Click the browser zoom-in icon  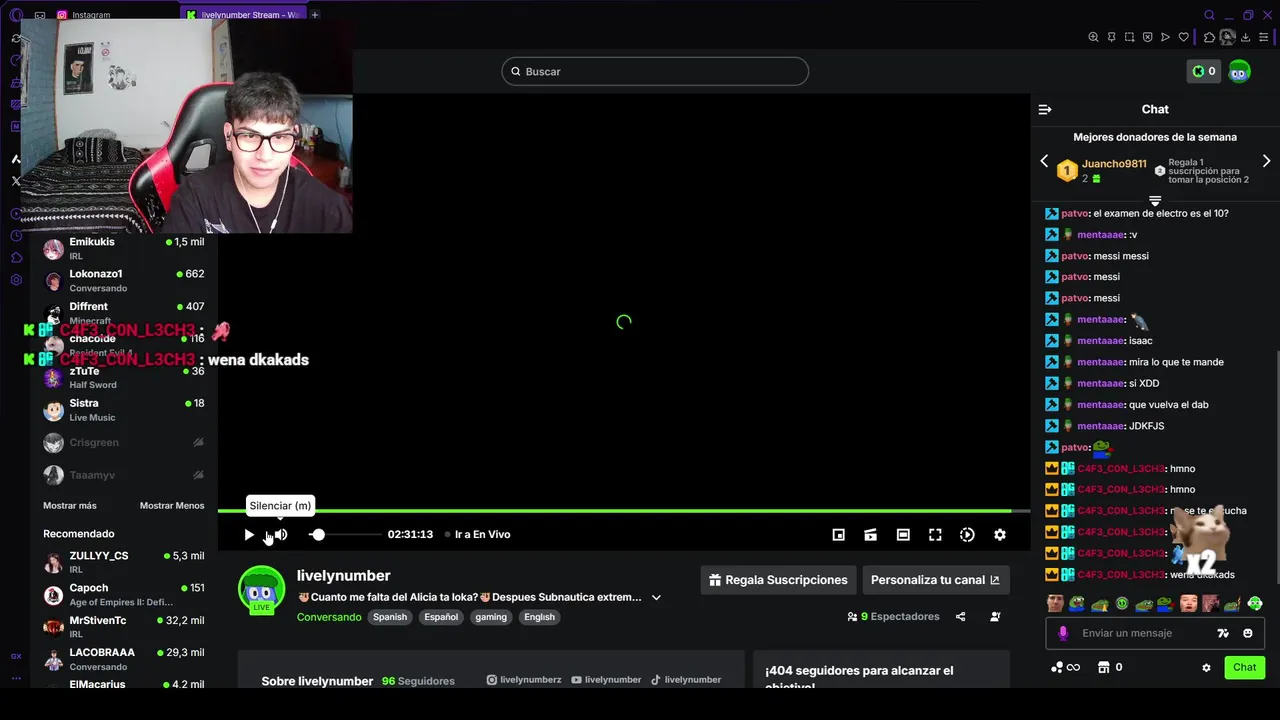(x=1093, y=37)
